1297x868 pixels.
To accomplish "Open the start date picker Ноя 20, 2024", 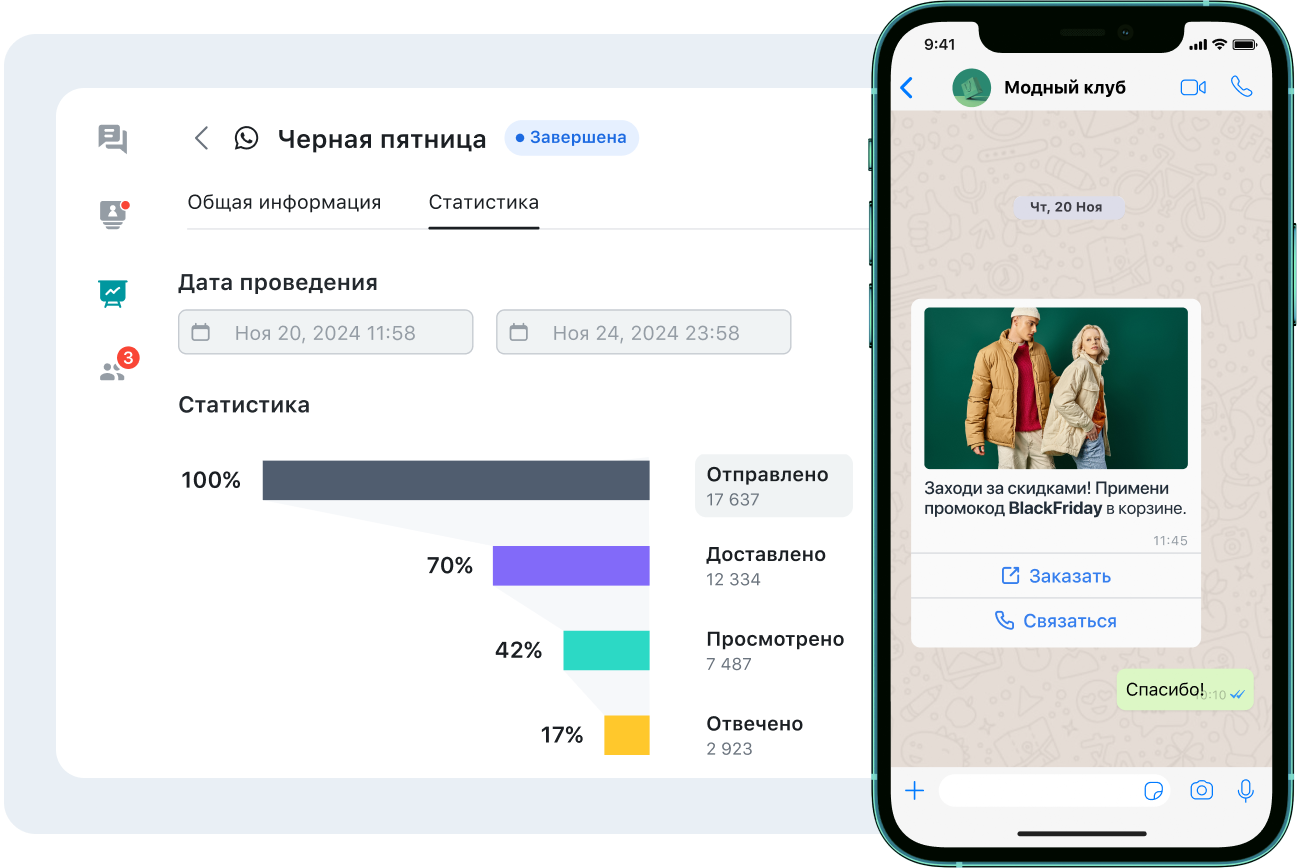I will click(325, 332).
